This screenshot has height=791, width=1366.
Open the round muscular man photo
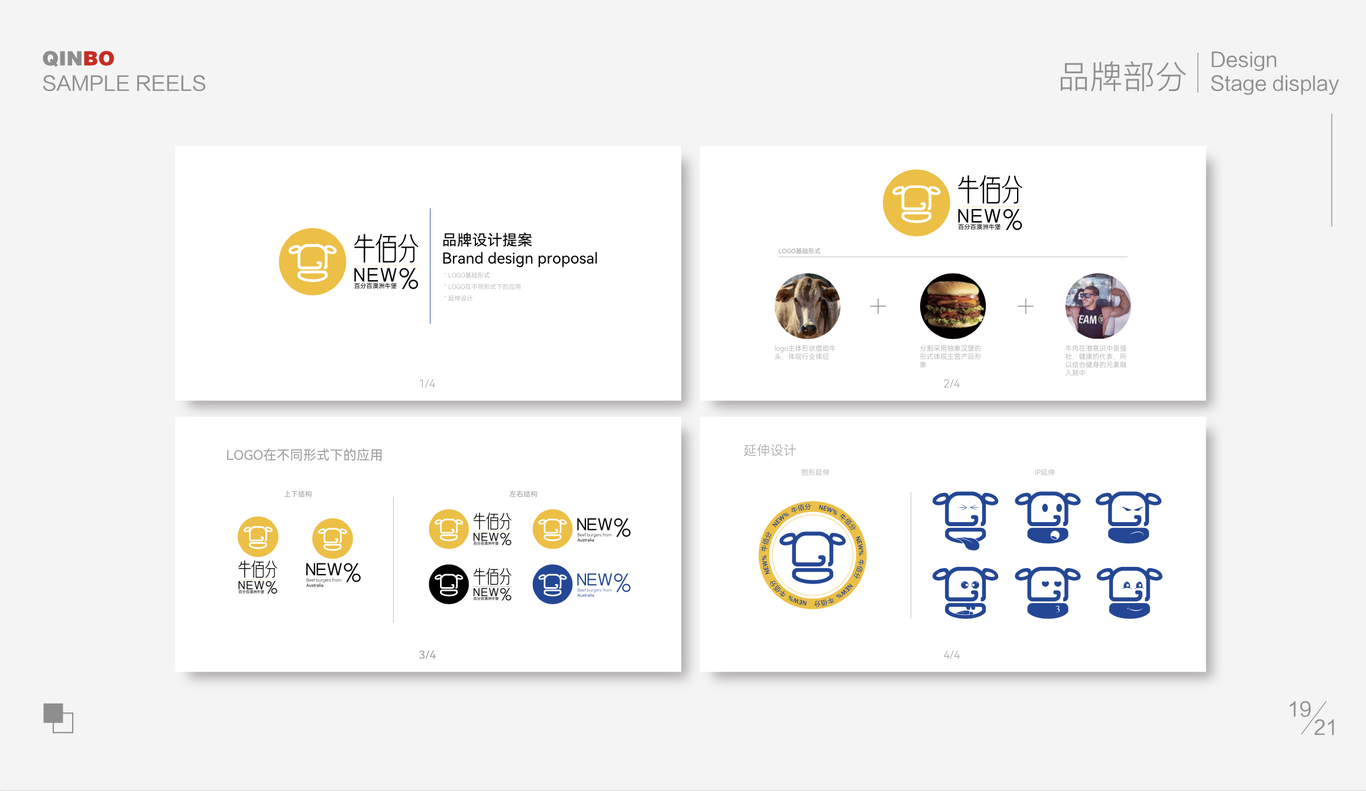tap(1098, 306)
